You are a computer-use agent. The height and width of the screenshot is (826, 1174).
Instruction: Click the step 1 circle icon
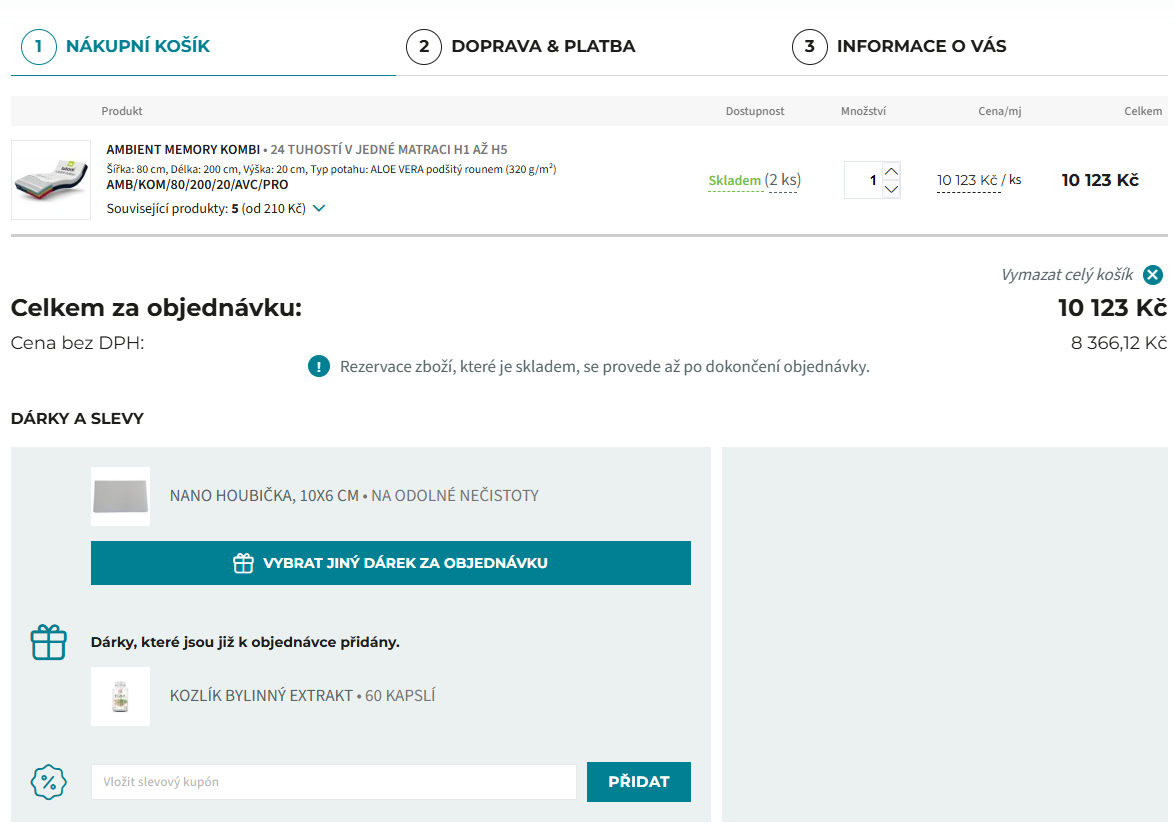coord(38,46)
